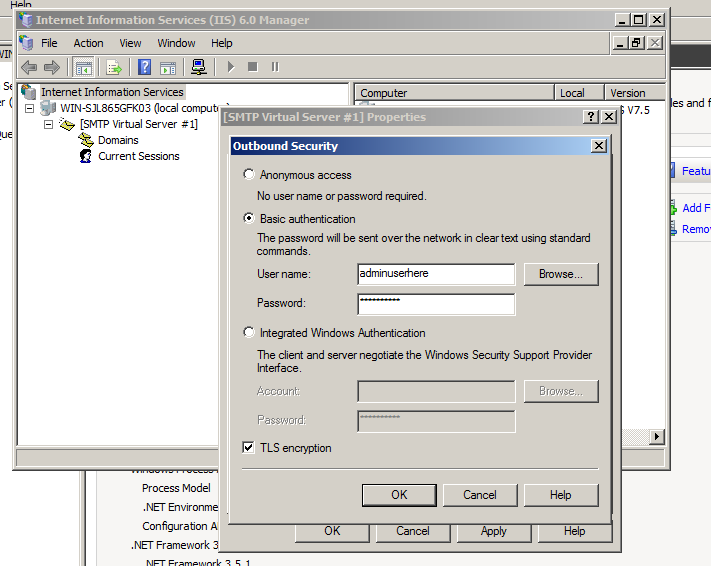The image size is (711, 566).
Task: Select Internet Information Services root icon
Action: pos(29,92)
